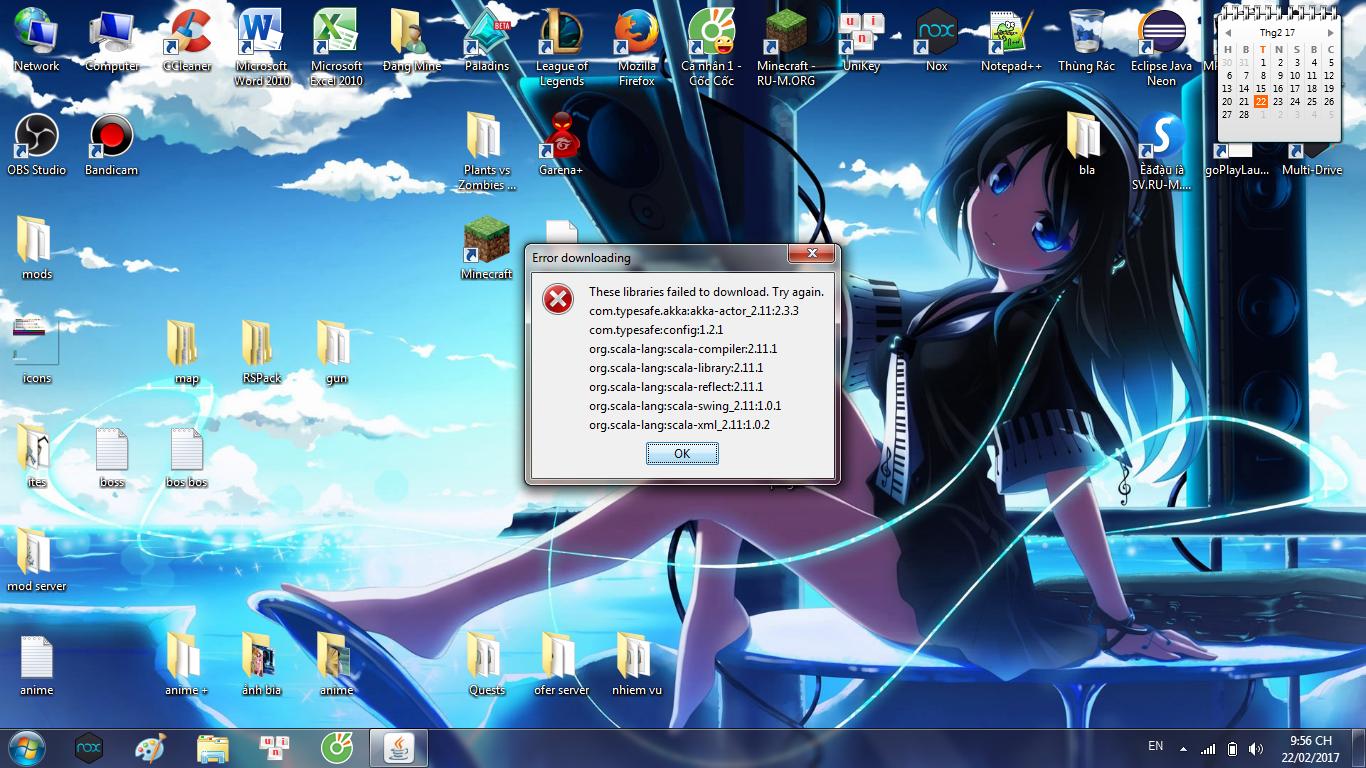
Task: Open the Notepad++ shortcut
Action: 1012,41
